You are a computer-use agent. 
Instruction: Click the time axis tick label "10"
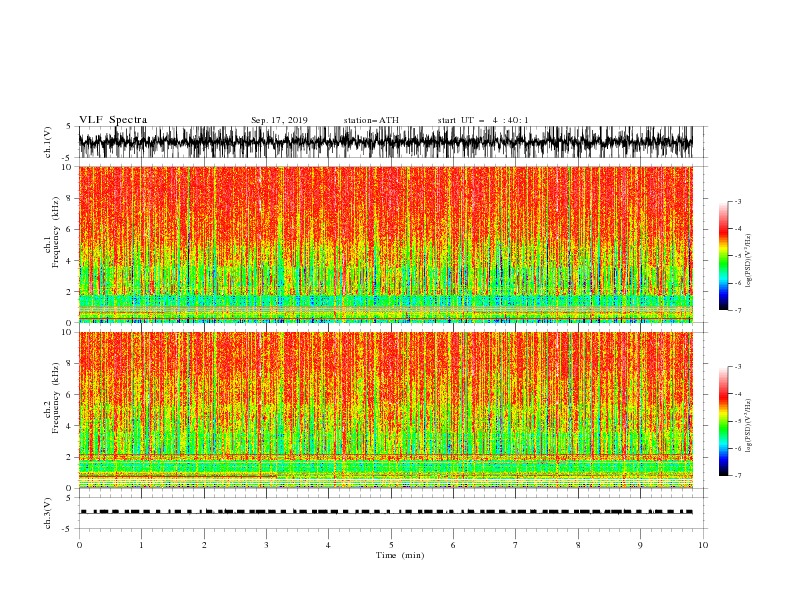point(703,545)
